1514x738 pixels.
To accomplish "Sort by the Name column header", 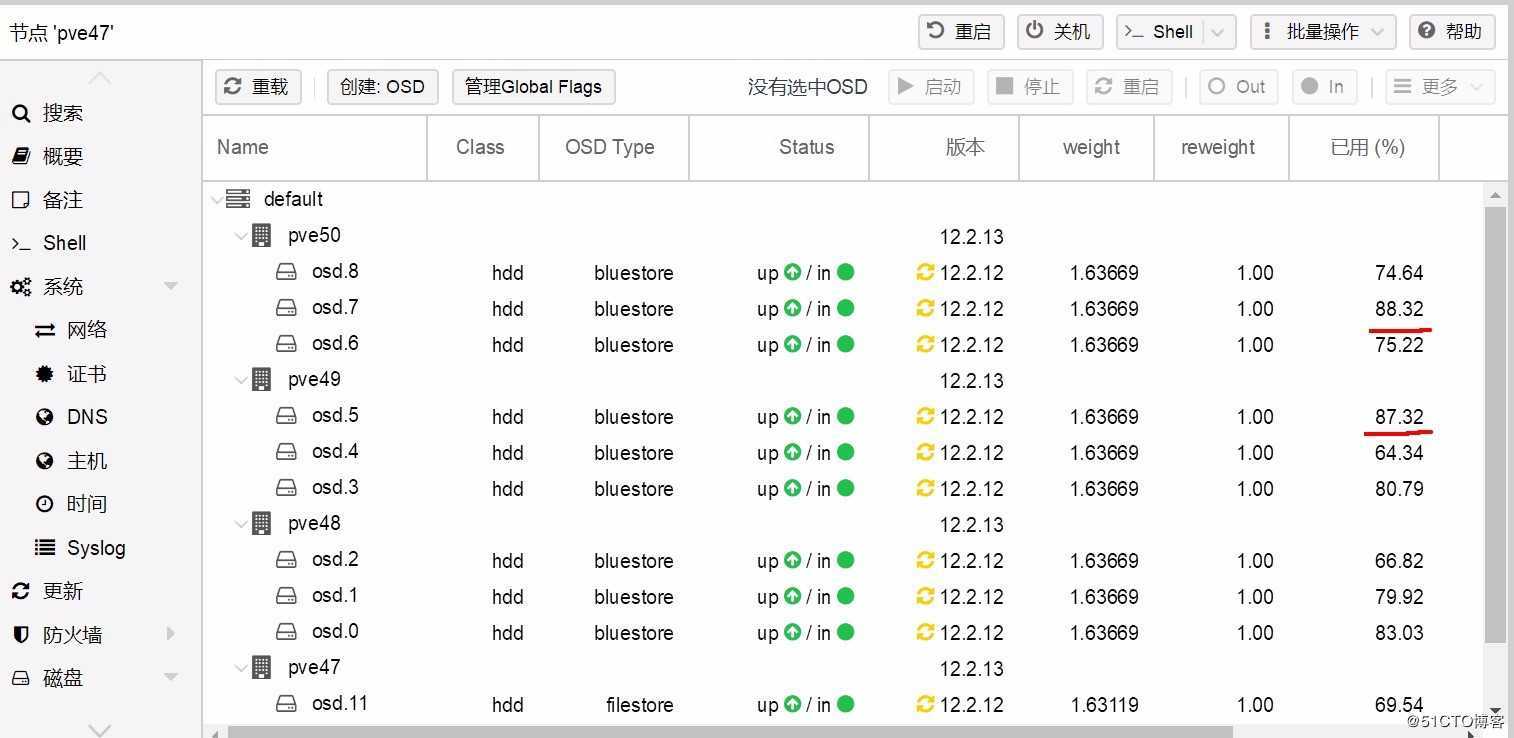I will pyautogui.click(x=315, y=147).
